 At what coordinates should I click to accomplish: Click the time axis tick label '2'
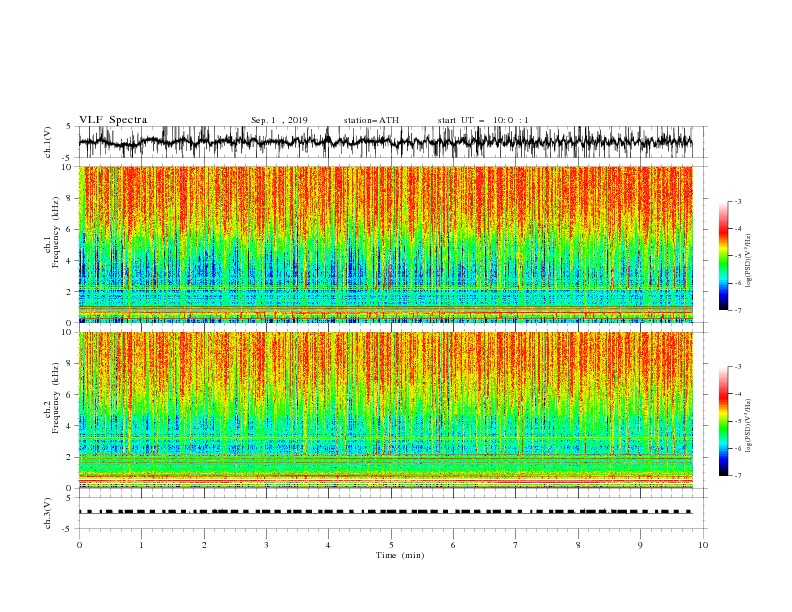(204, 545)
